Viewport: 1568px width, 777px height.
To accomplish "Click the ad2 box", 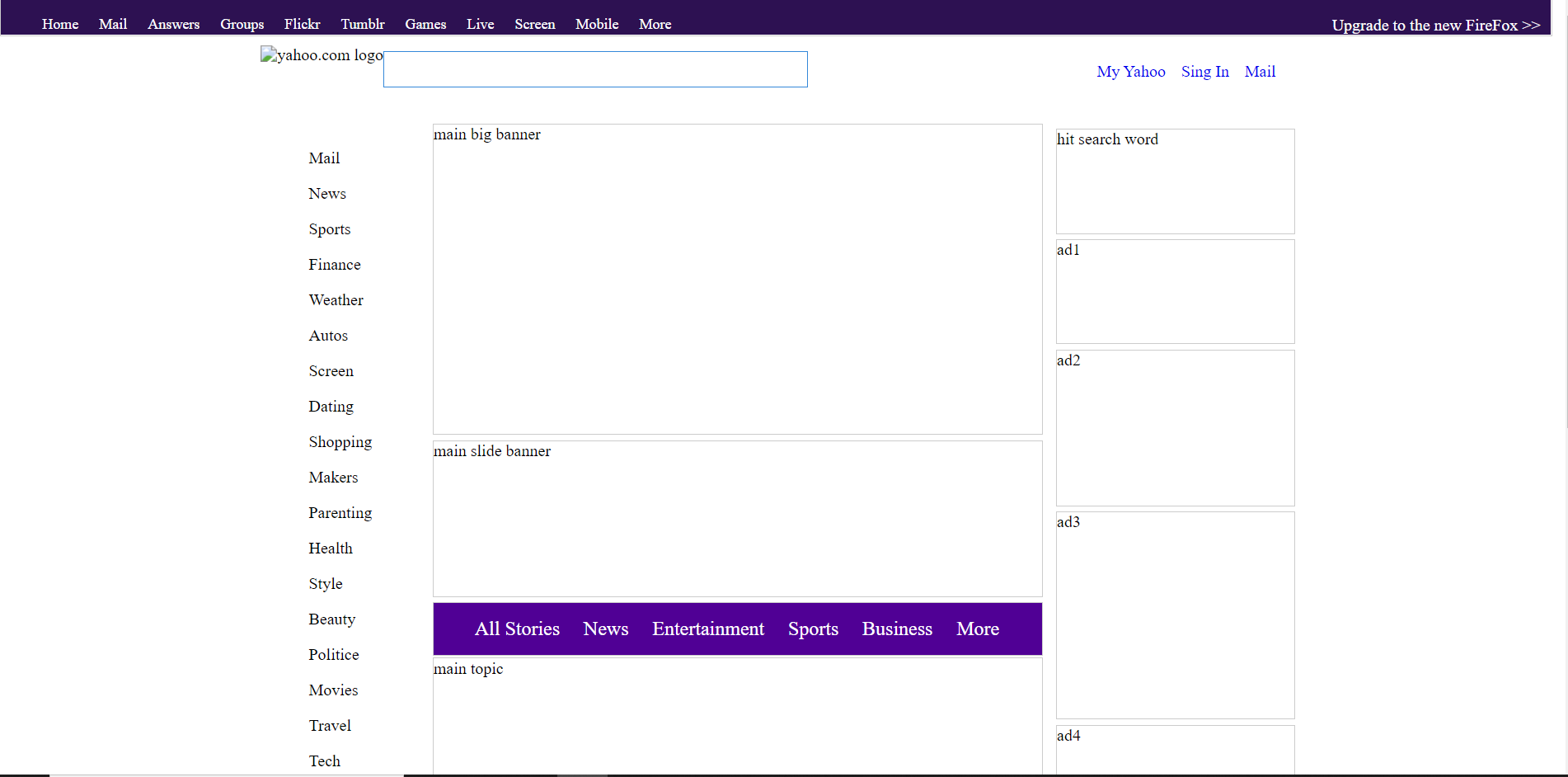I will [1176, 428].
